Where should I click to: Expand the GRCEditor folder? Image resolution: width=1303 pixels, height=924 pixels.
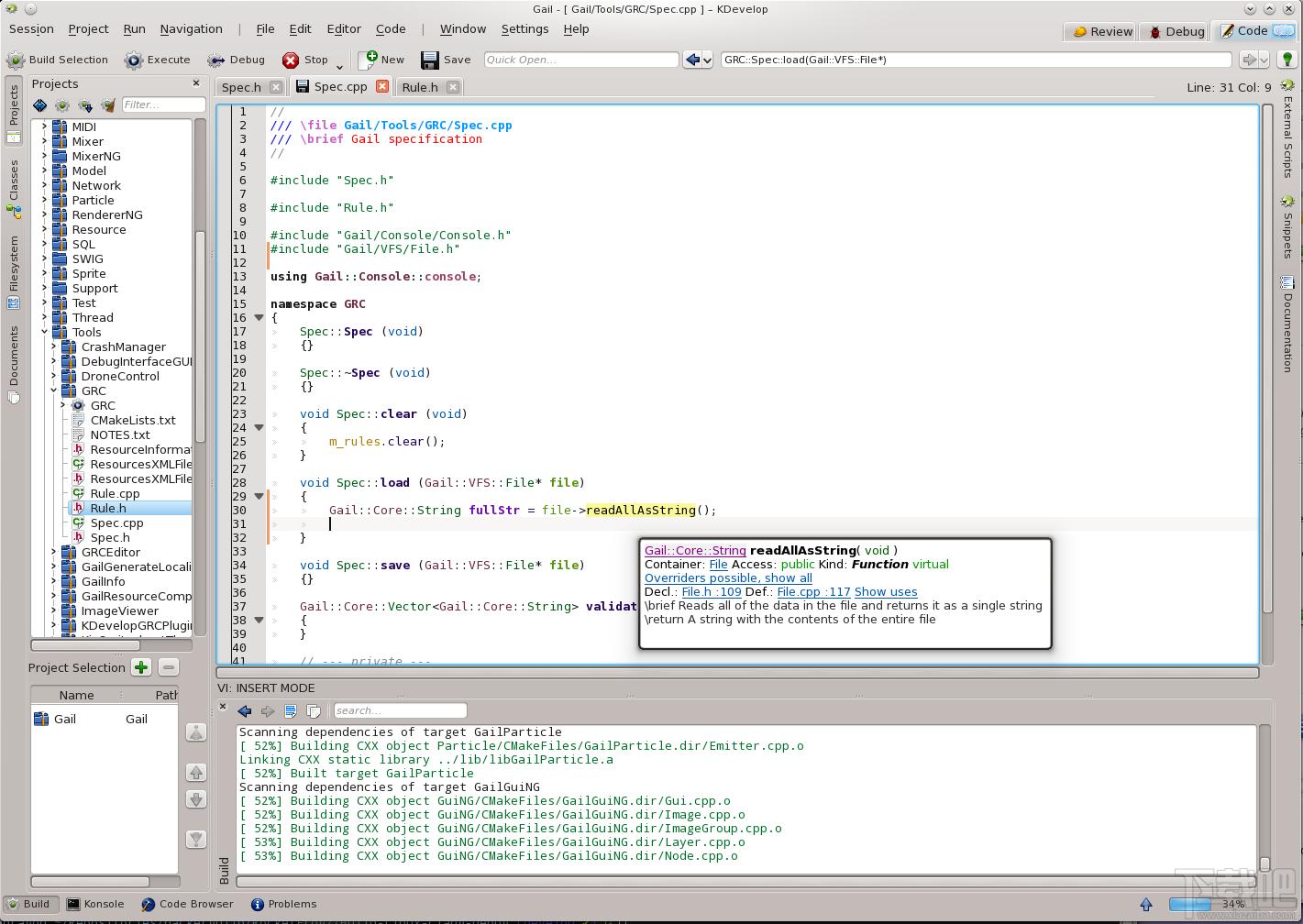pos(53,552)
